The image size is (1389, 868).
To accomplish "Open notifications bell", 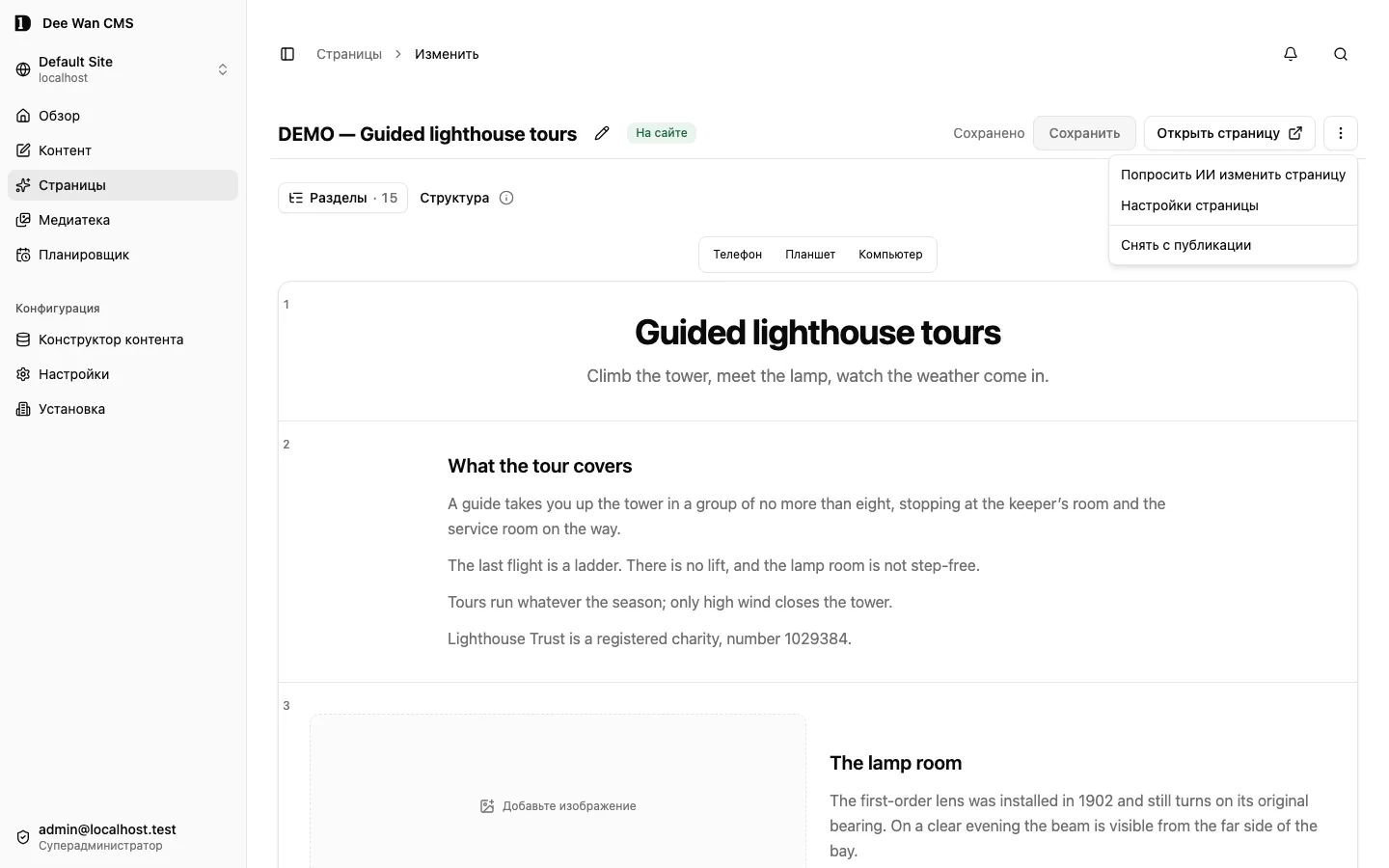I will pos(1291,54).
